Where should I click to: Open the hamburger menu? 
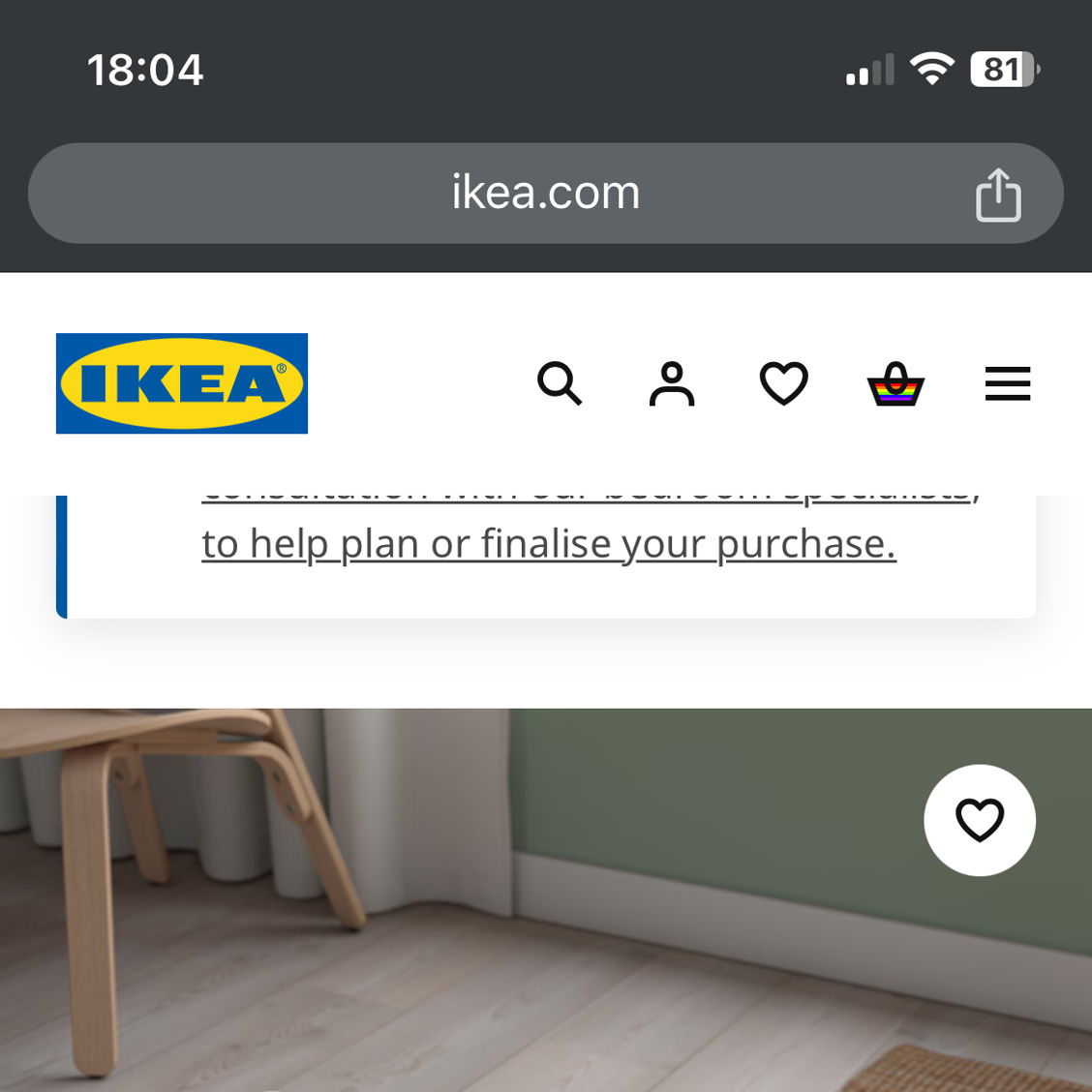(x=1007, y=383)
